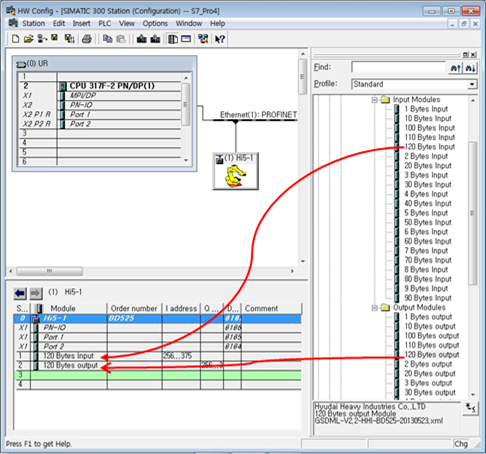This screenshot has height=454, width=486.
Task: Click the Help pointer question mark icon
Action: (x=220, y=39)
